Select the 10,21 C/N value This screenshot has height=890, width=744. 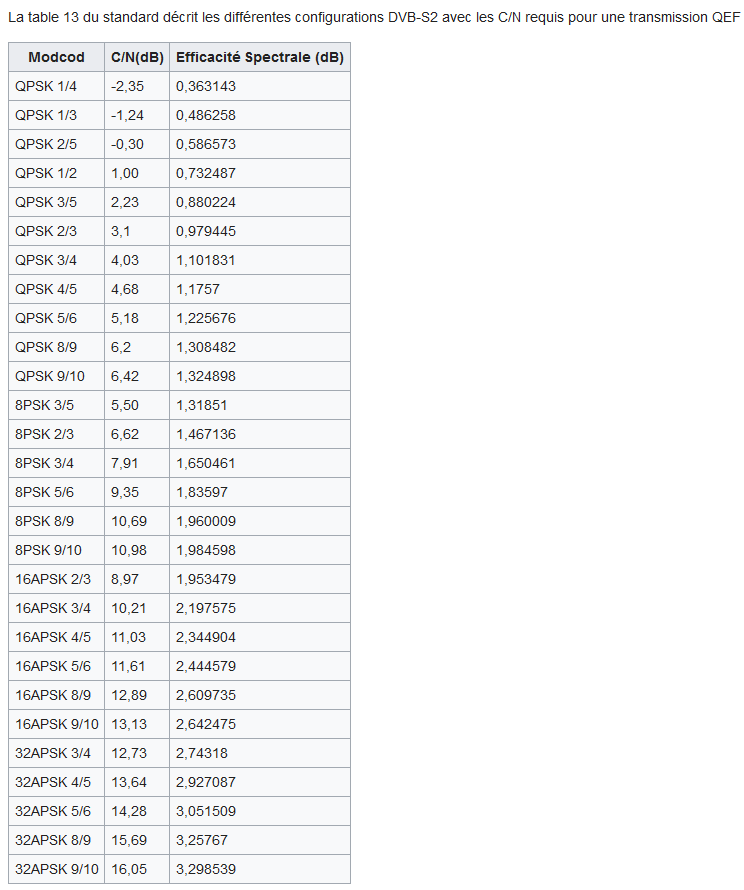click(128, 608)
